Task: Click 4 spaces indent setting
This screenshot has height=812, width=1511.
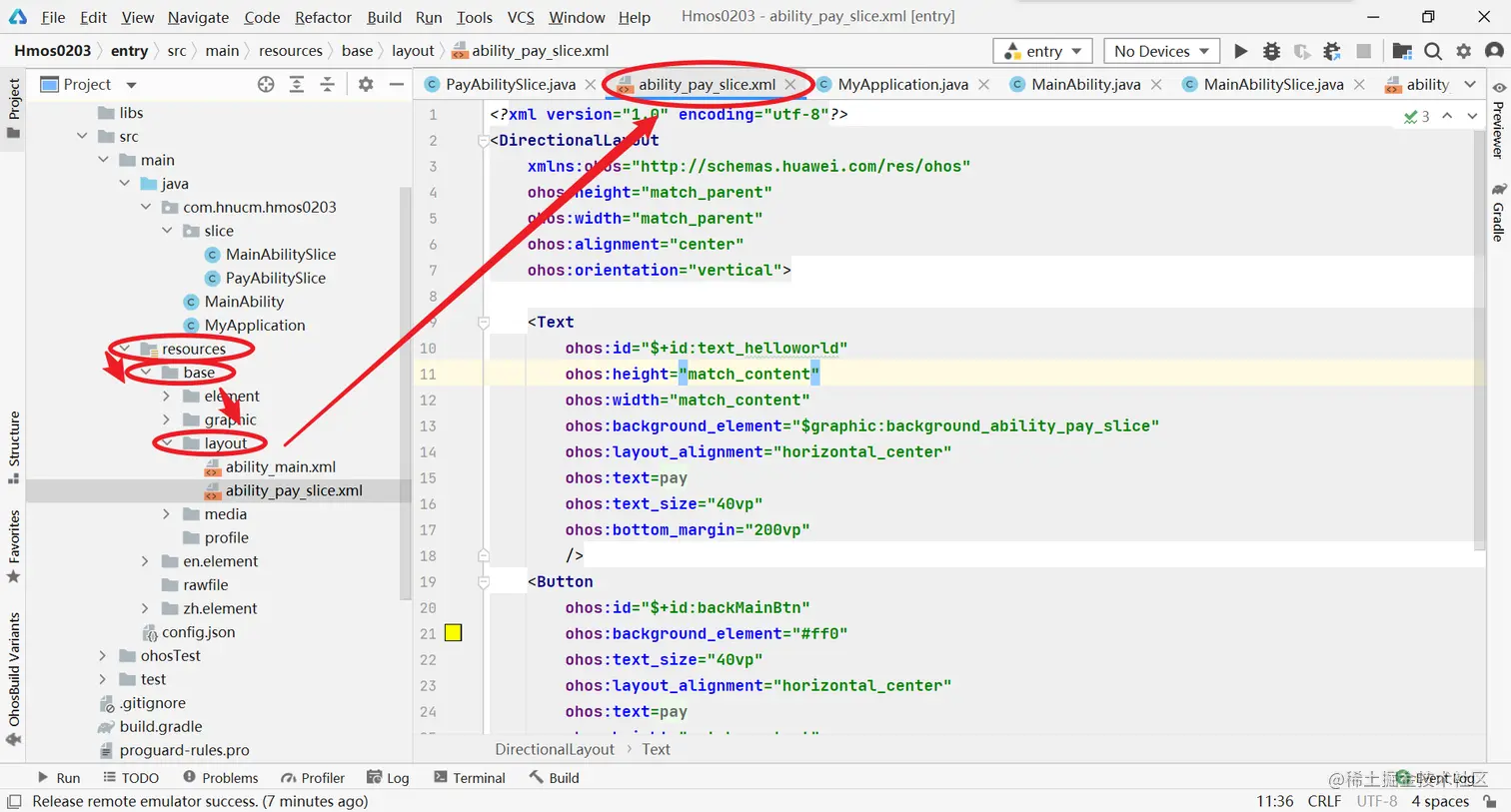Action: click(x=1440, y=801)
